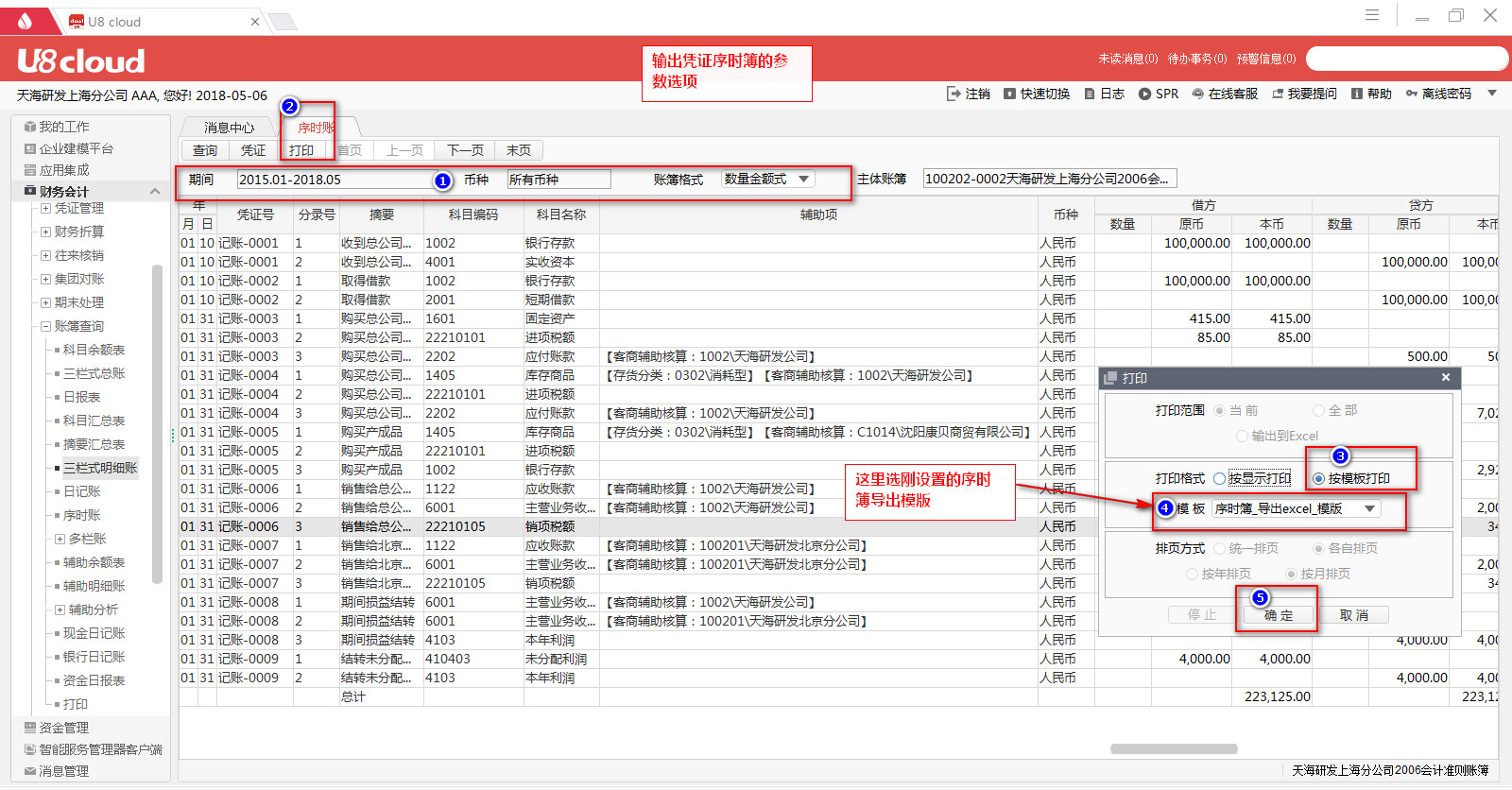Open the 模板 template dropdown
Image resolution: width=1512 pixels, height=790 pixels.
pyautogui.click(x=1369, y=508)
